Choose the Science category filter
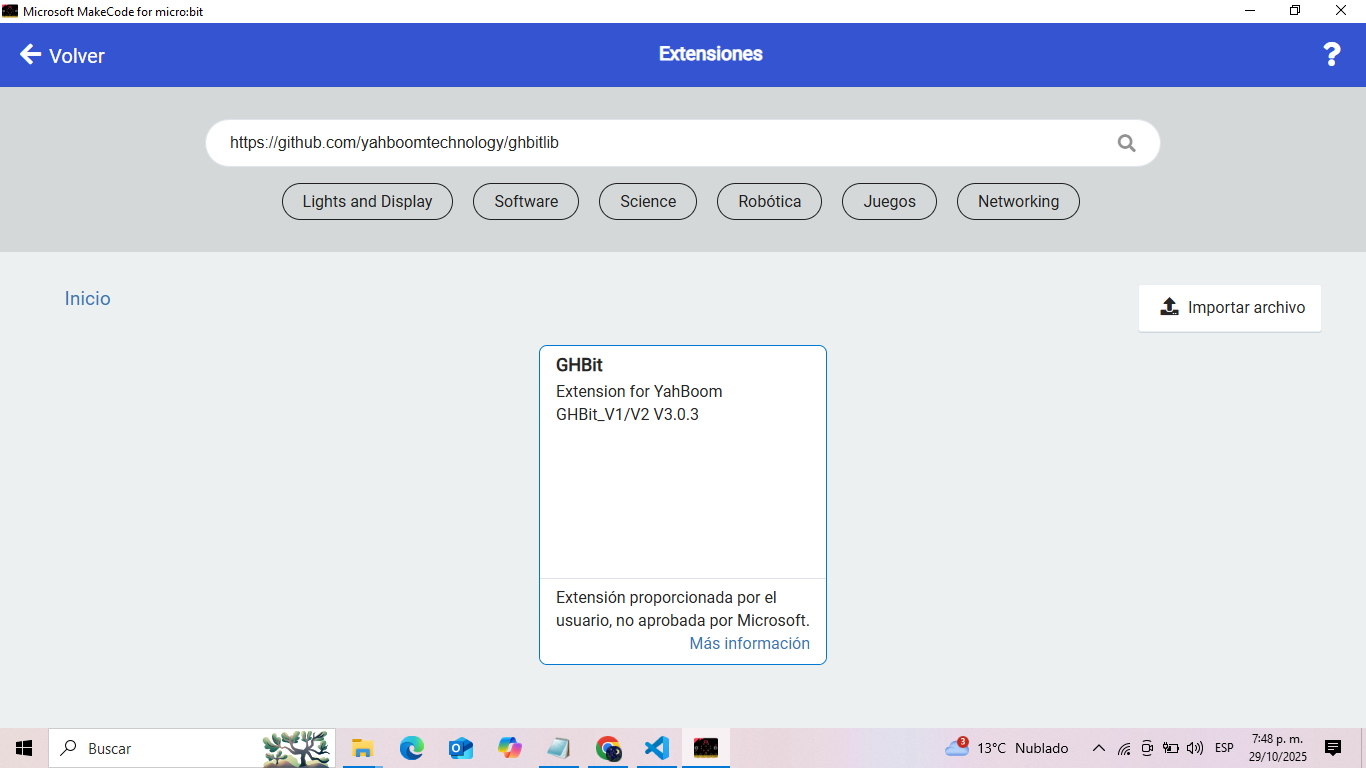The image size is (1366, 768). click(x=648, y=201)
